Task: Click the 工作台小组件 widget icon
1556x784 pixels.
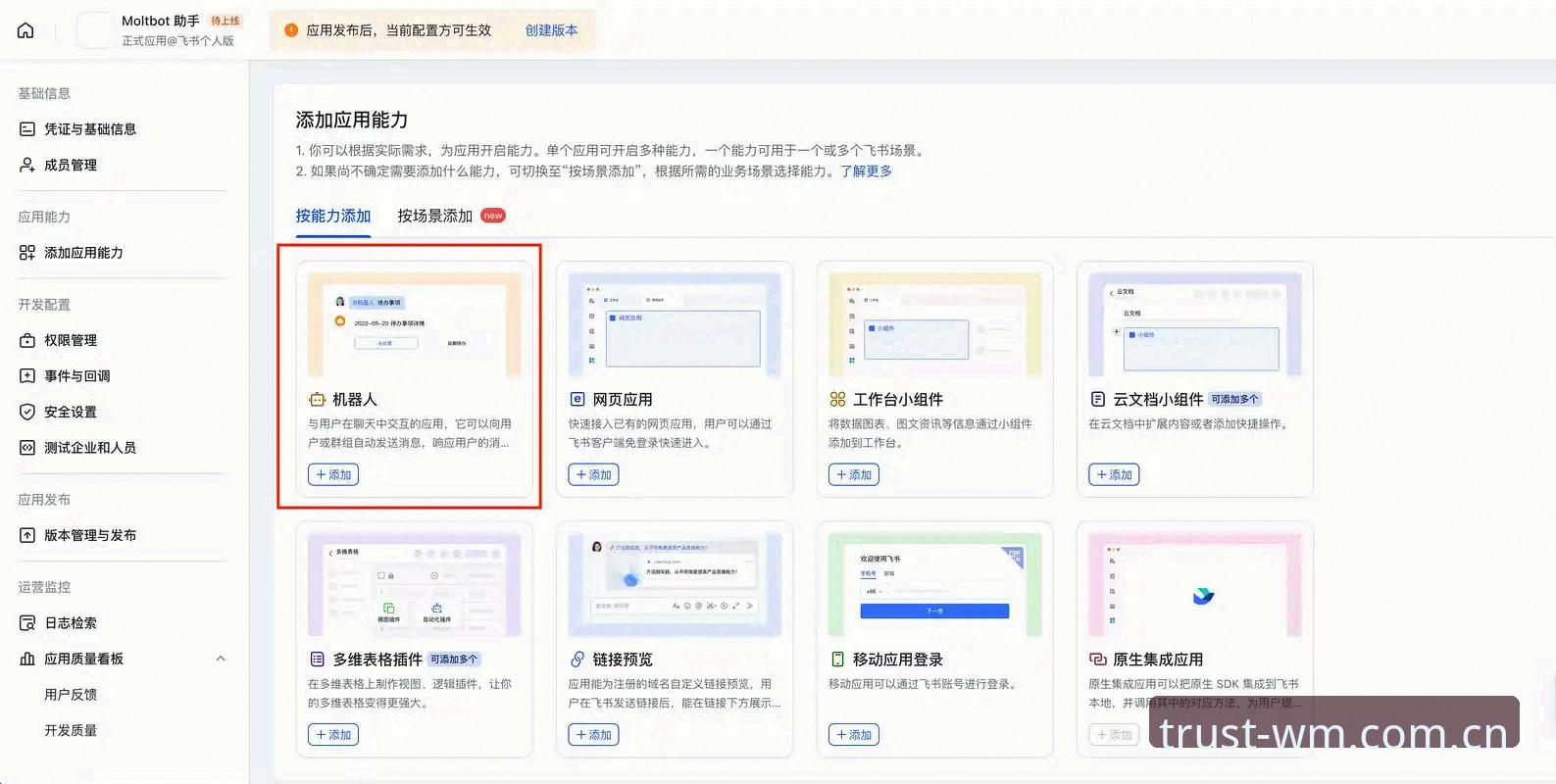Action: coord(837,400)
